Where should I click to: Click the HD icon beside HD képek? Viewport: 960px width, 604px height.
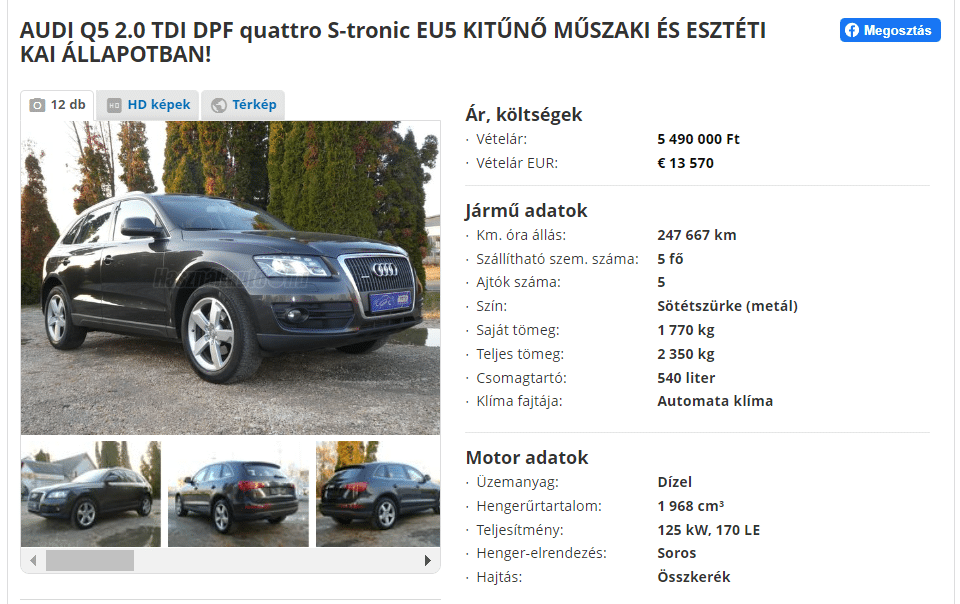[114, 105]
